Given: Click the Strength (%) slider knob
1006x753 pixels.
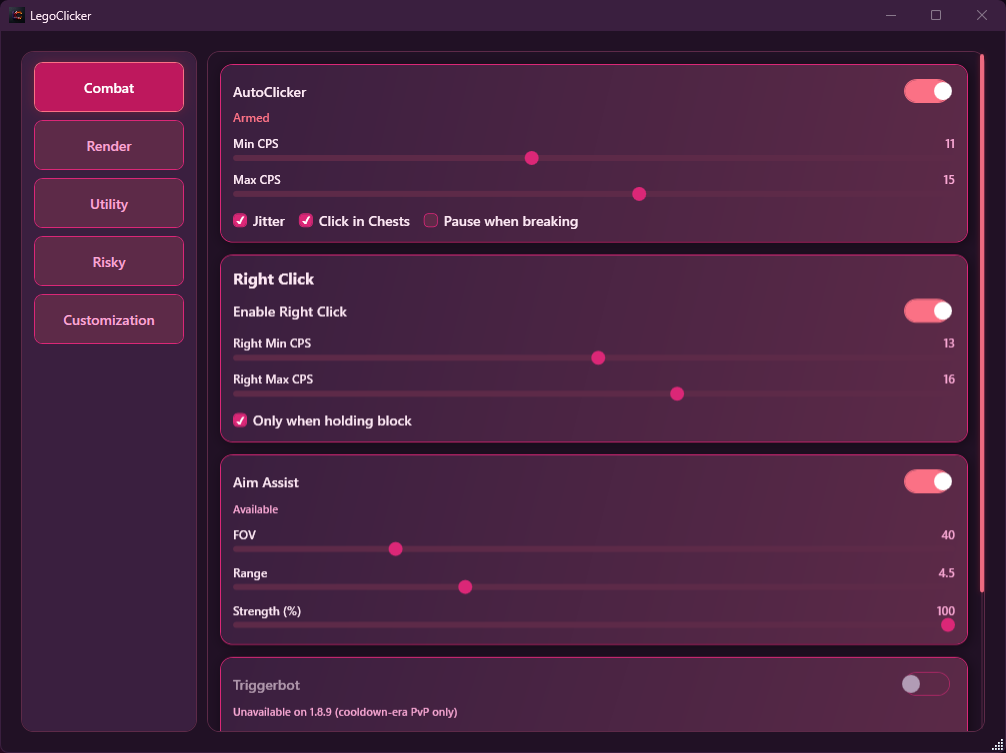Looking at the screenshot, I should click(x=947, y=625).
